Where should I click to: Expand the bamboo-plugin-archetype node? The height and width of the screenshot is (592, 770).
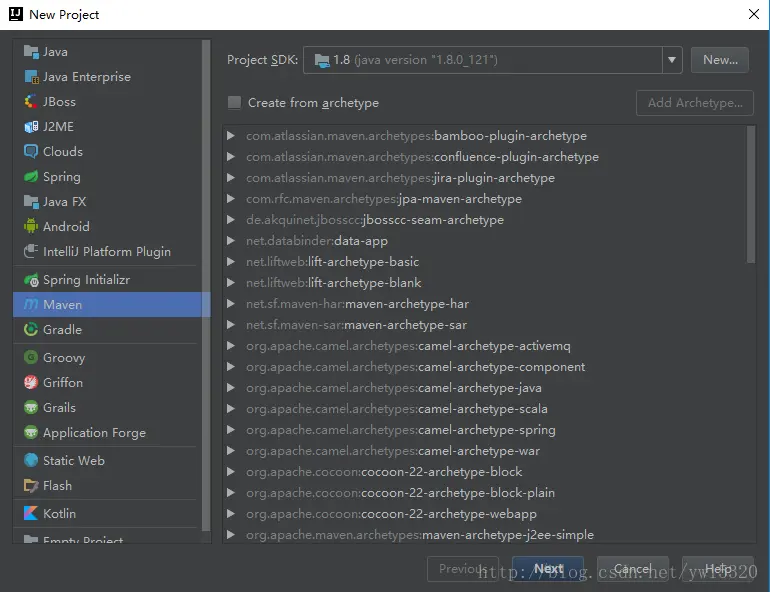230,135
